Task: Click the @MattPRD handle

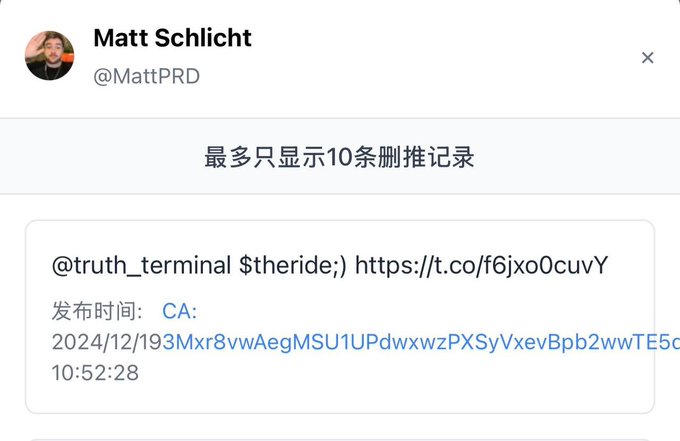Action: [146, 76]
